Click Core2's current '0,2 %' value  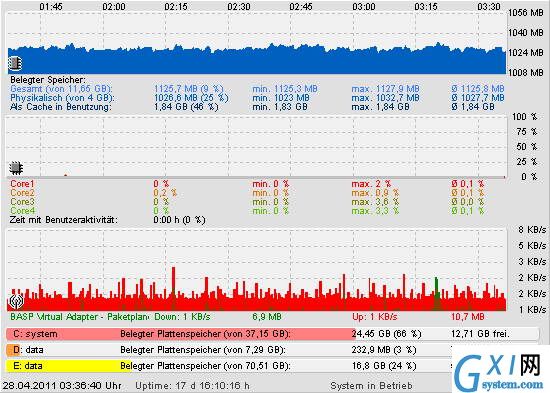click(165, 193)
